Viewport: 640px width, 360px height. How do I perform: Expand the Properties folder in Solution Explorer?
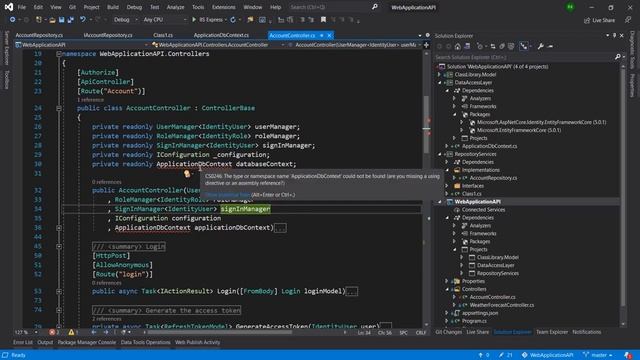click(x=447, y=281)
